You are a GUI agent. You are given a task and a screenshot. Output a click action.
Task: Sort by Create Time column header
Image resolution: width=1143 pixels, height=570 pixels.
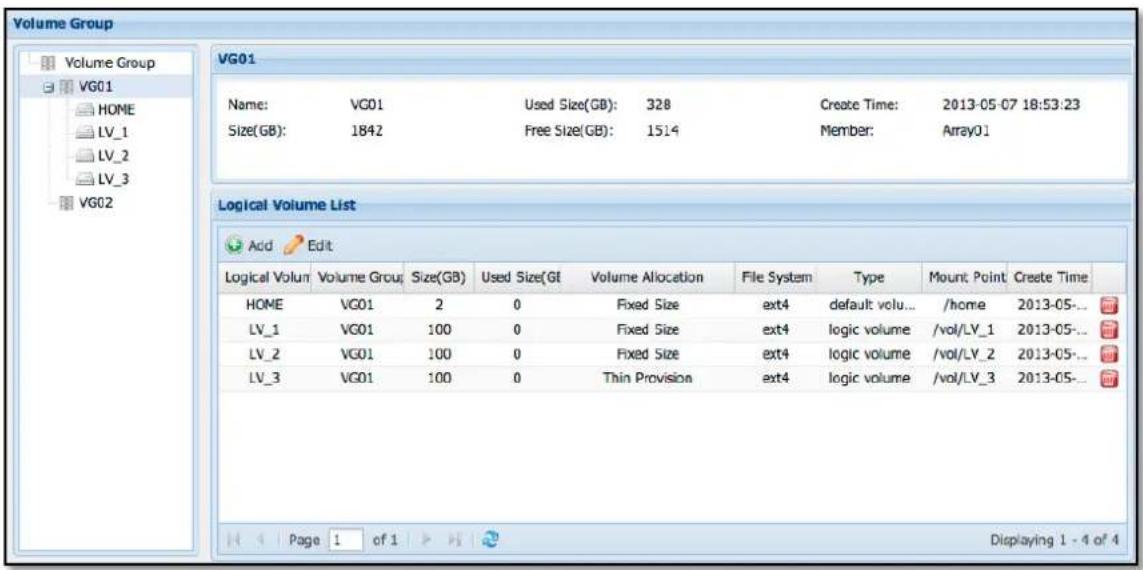click(1051, 278)
